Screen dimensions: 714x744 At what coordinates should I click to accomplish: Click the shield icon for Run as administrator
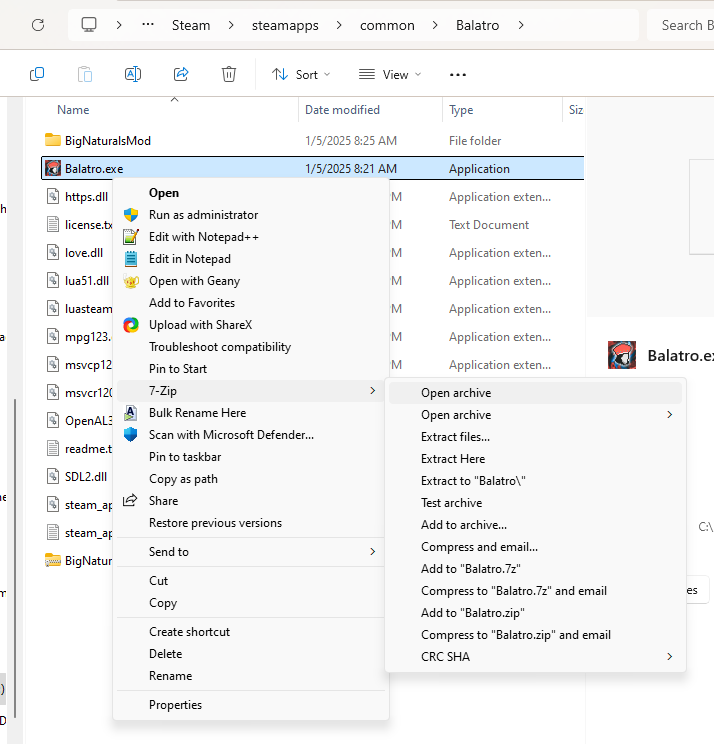131,215
